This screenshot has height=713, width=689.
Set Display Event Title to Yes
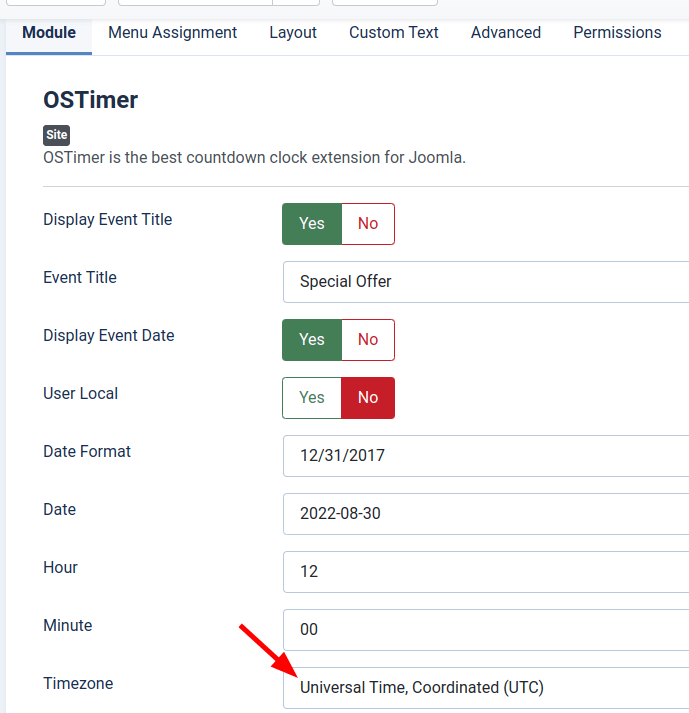(x=312, y=224)
